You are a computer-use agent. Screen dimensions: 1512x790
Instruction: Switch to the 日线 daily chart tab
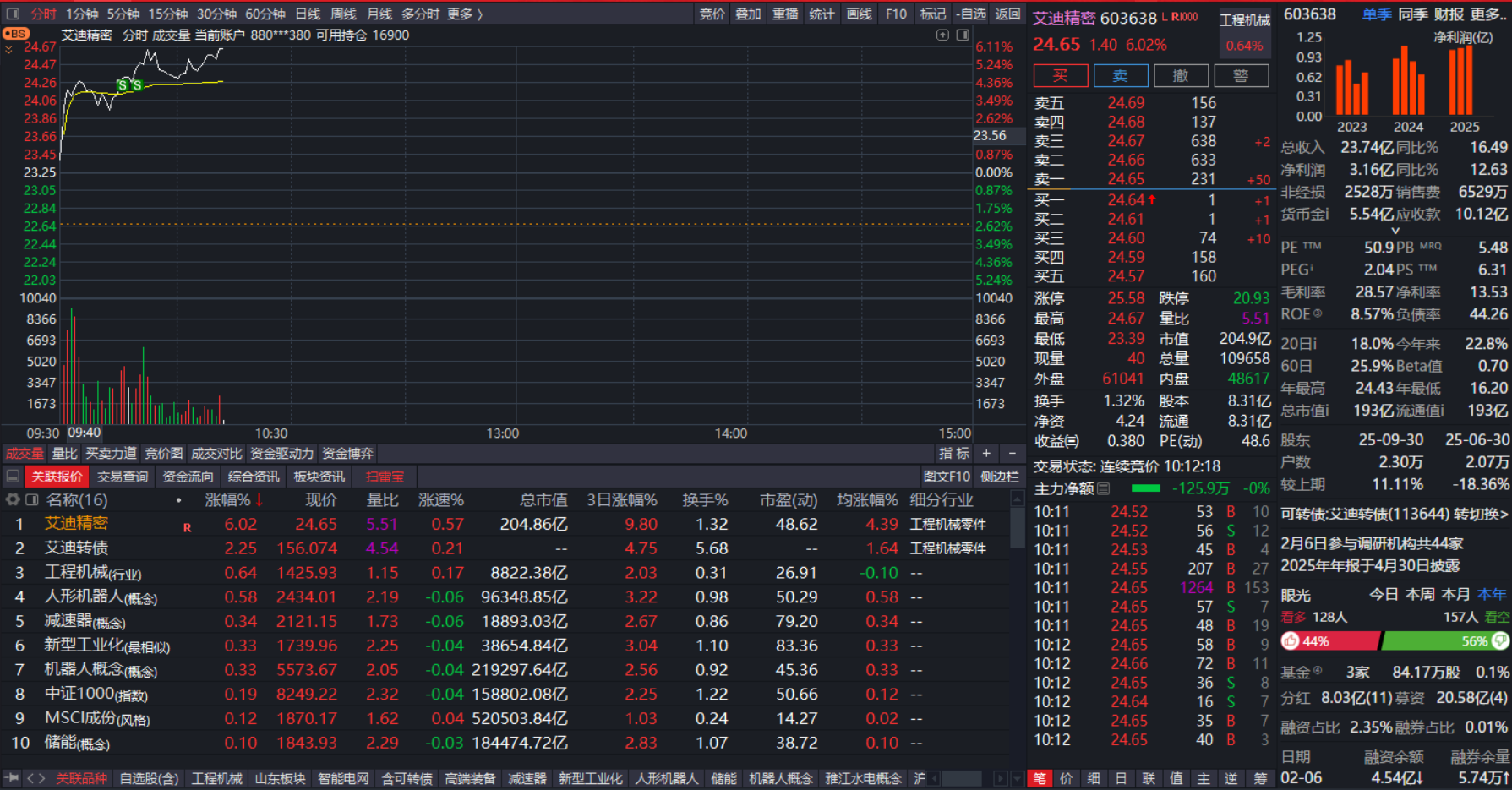pos(308,14)
